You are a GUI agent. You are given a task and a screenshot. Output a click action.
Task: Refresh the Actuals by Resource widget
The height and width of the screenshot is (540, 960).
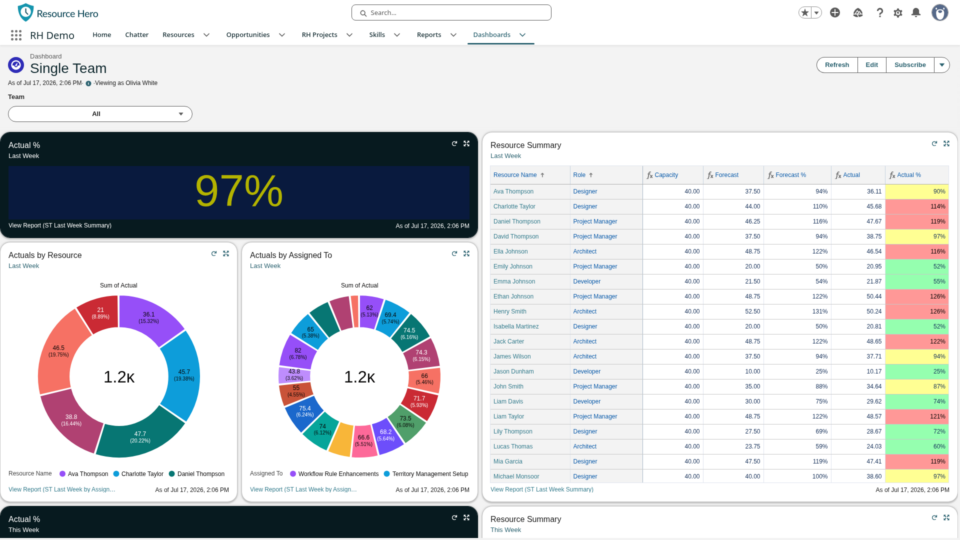coord(214,253)
